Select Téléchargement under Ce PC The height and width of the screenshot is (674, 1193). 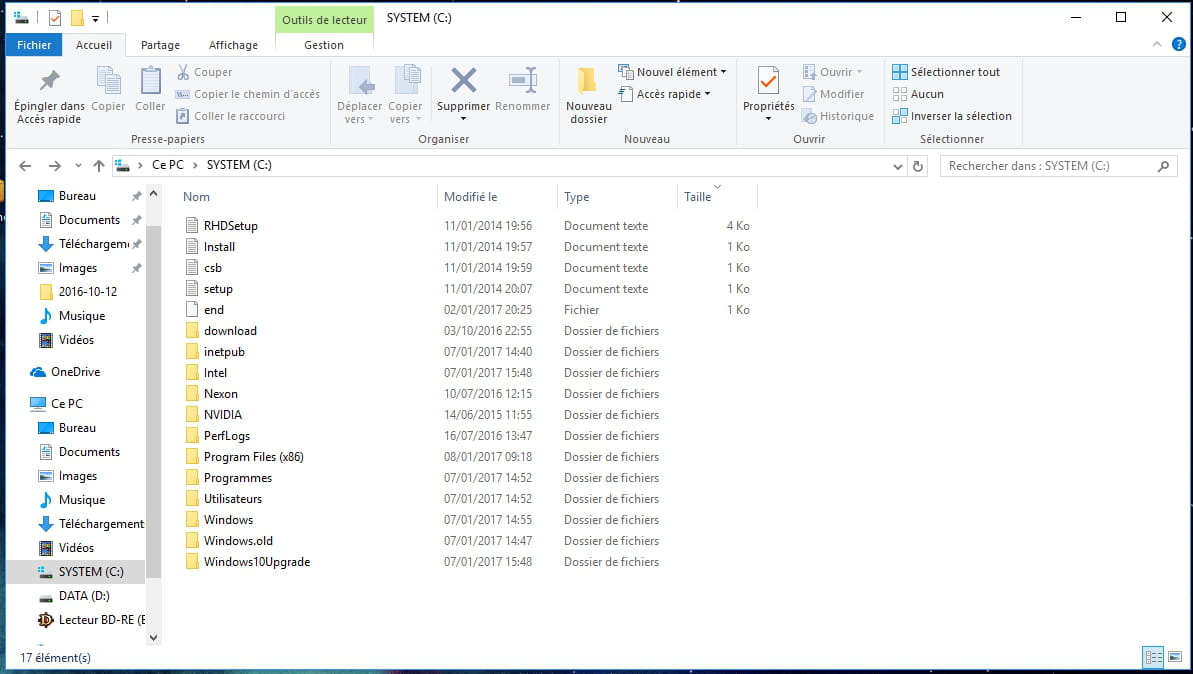91,524
